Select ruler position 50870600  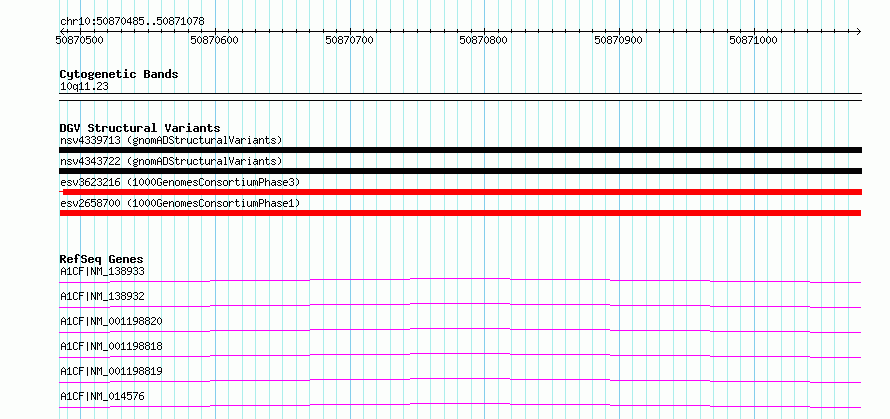(215, 40)
